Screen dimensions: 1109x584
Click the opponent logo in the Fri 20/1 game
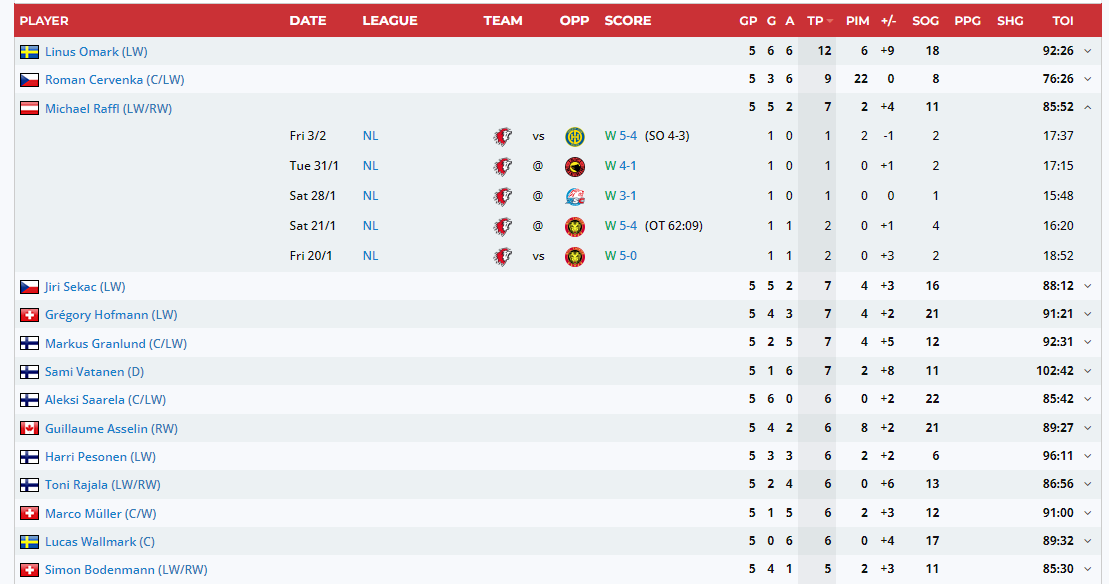[x=574, y=257]
